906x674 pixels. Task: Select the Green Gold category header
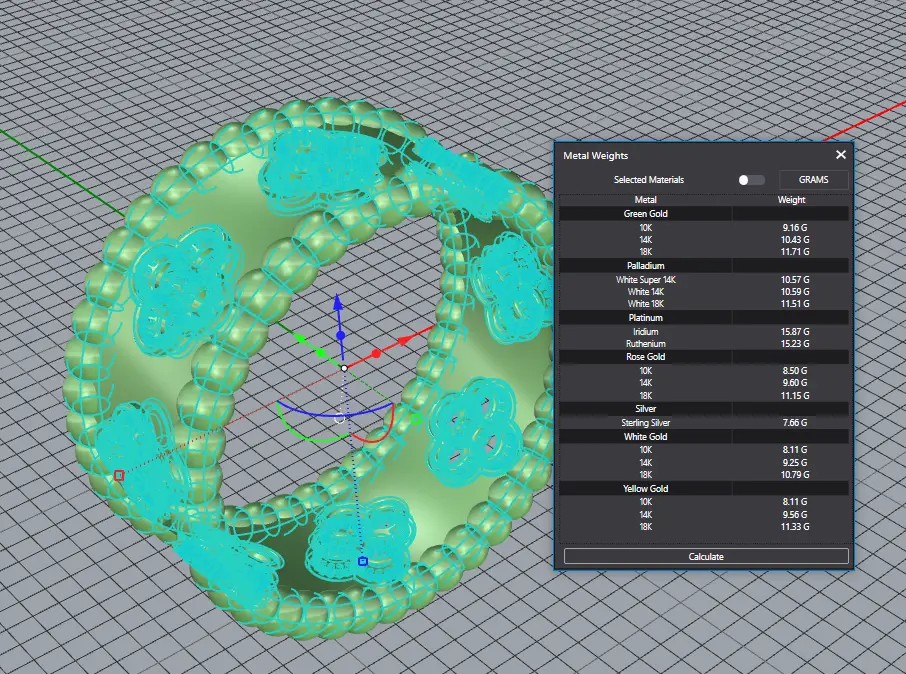coord(703,213)
